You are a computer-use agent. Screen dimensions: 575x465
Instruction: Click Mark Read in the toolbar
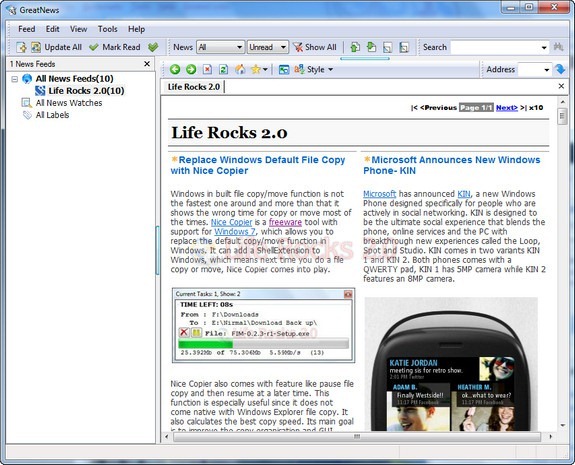(x=115, y=47)
